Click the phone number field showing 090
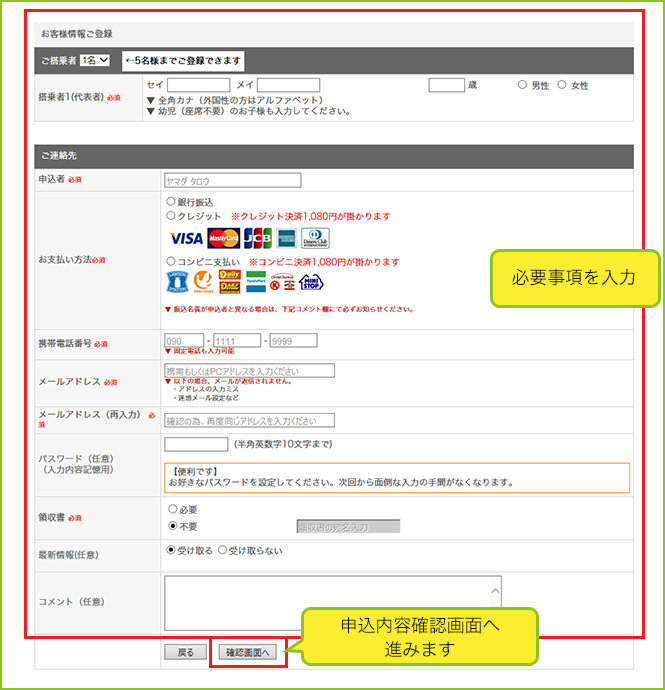Screen dimensions: 665x690 (184, 341)
